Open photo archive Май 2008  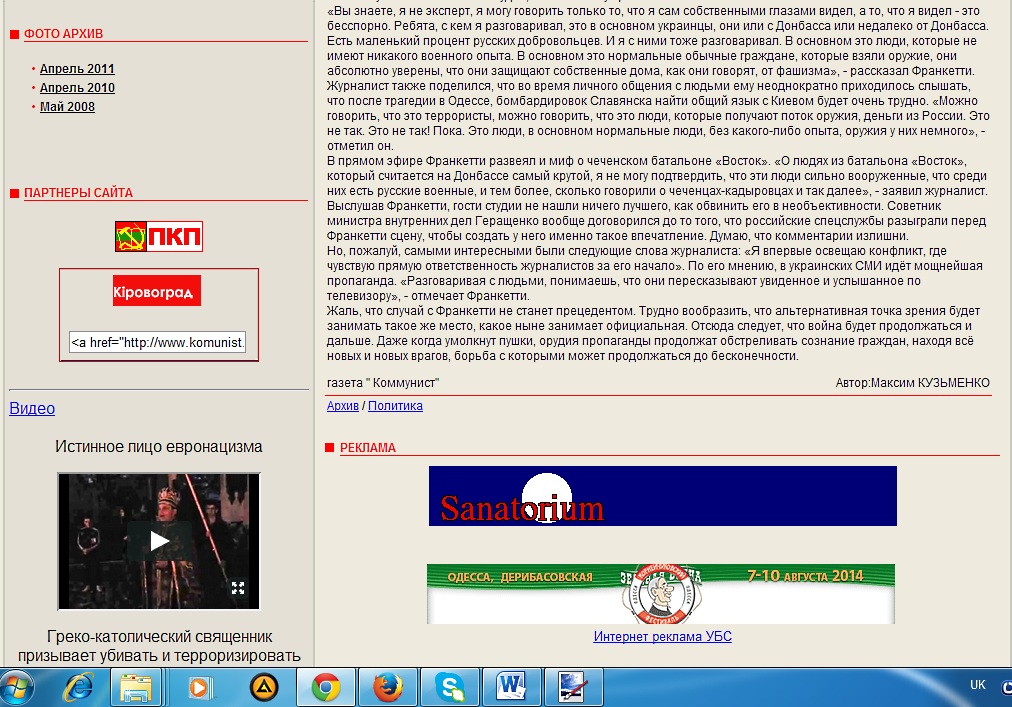coord(67,107)
